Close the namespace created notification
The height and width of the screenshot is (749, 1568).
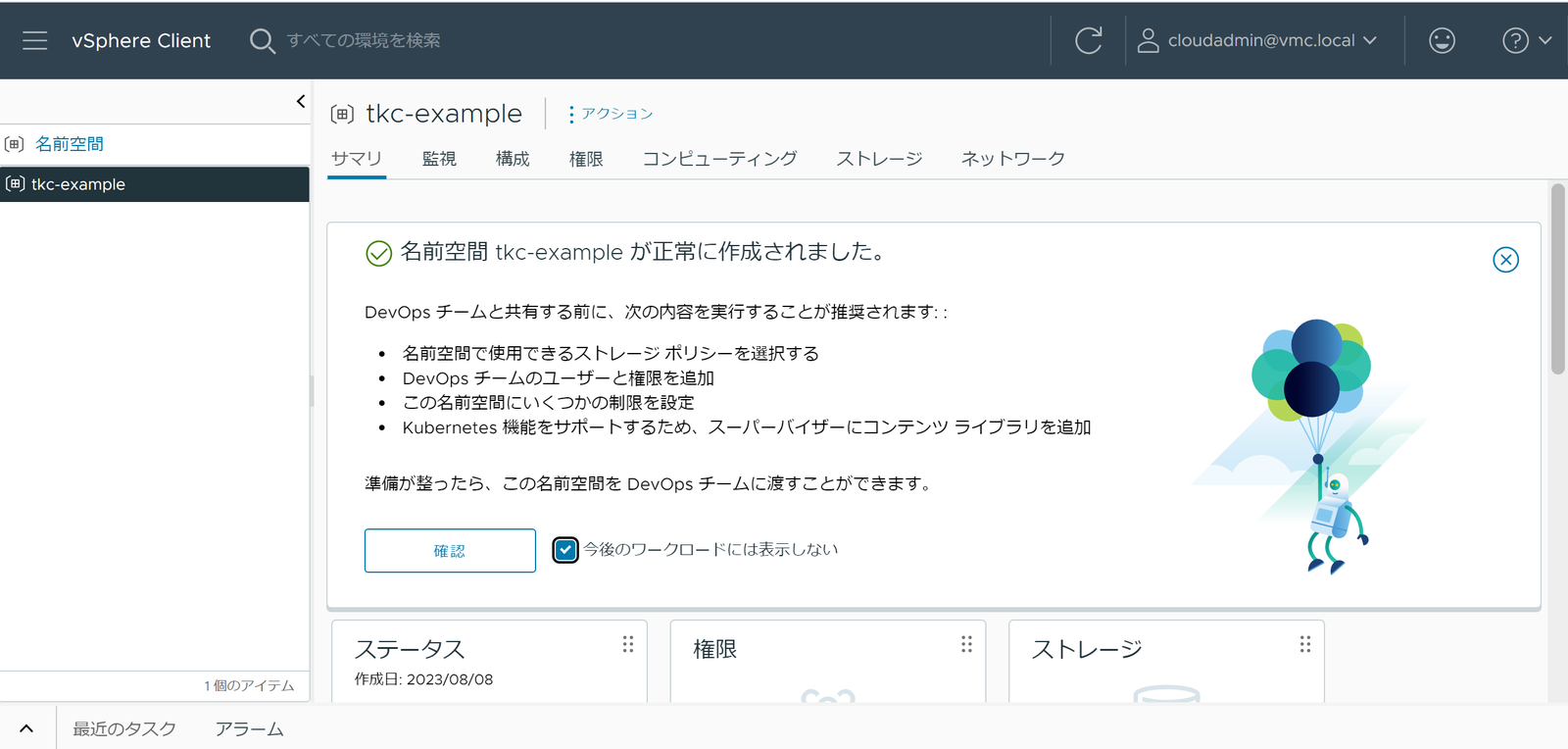coord(1505,260)
